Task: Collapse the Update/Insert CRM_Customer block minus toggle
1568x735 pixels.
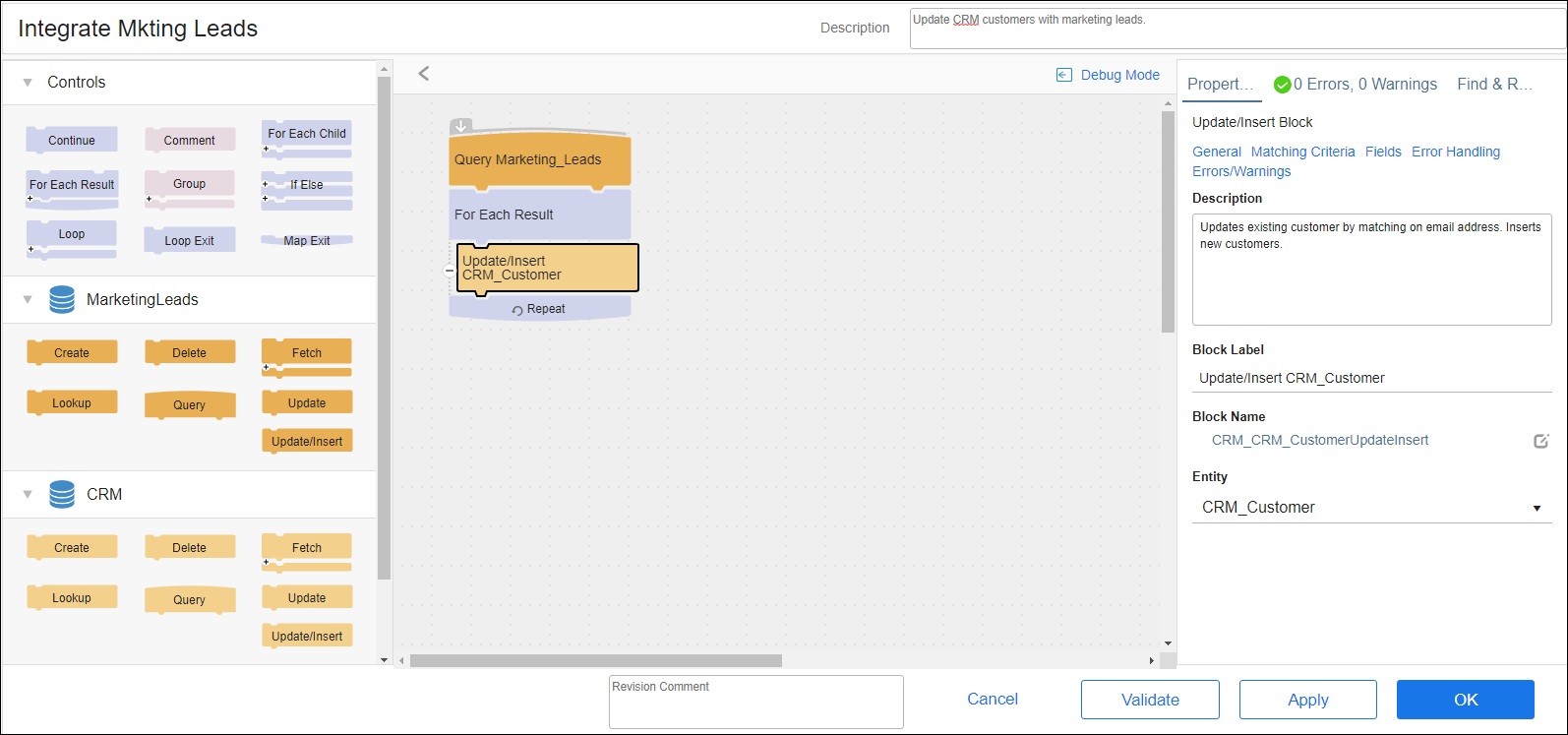Action: 450,270
